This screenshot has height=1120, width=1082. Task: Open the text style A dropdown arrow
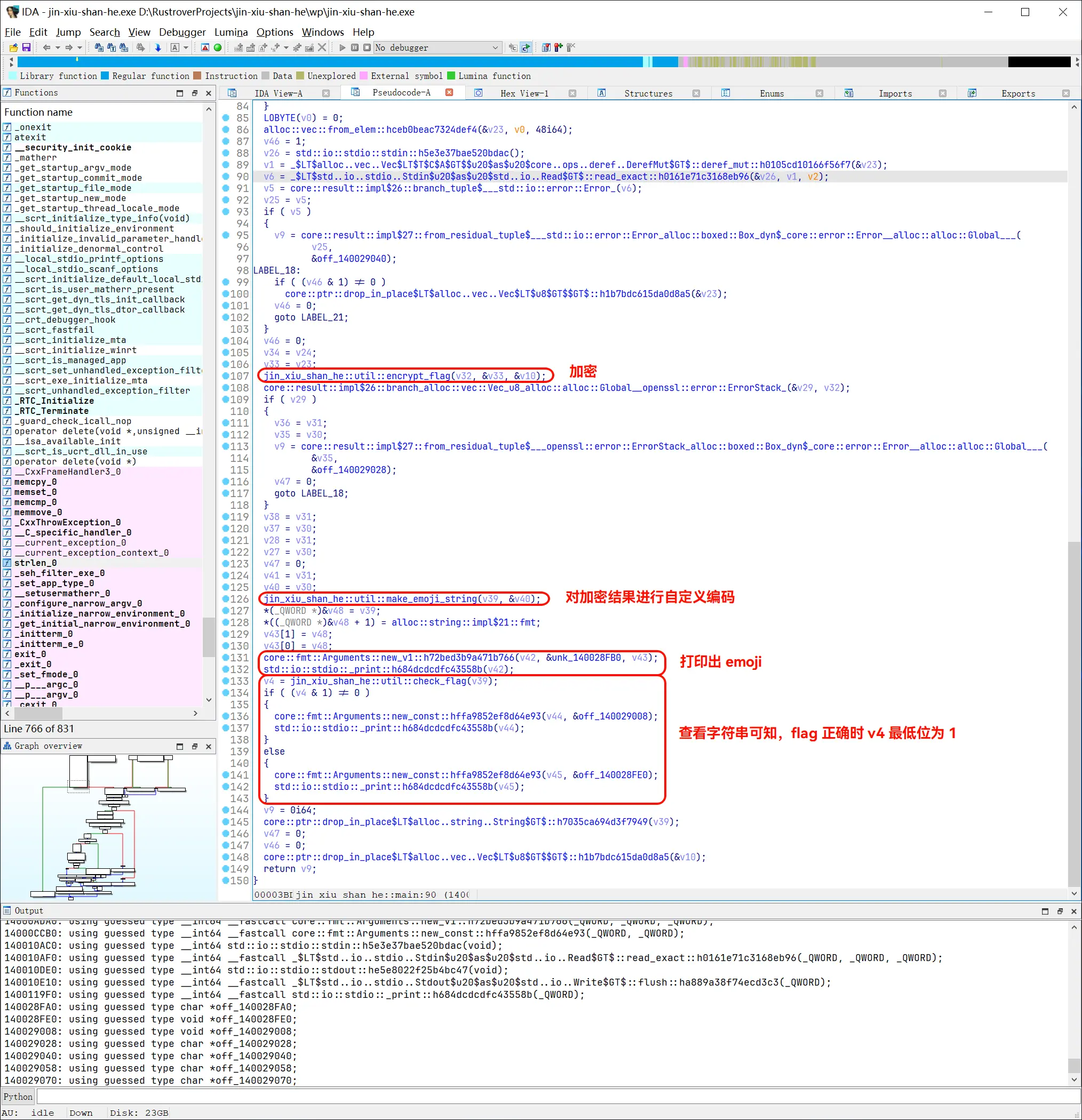coord(186,47)
